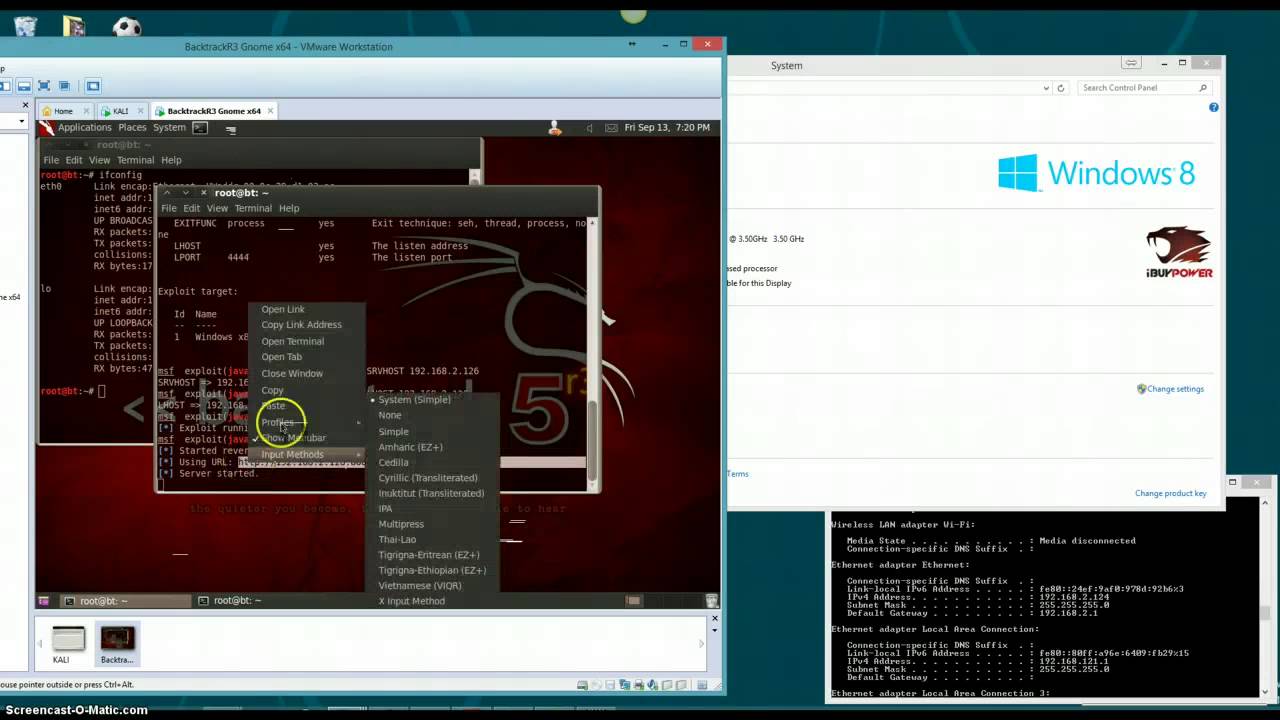
Task: Select Backtrack VM thumbnail
Action: tap(117, 644)
